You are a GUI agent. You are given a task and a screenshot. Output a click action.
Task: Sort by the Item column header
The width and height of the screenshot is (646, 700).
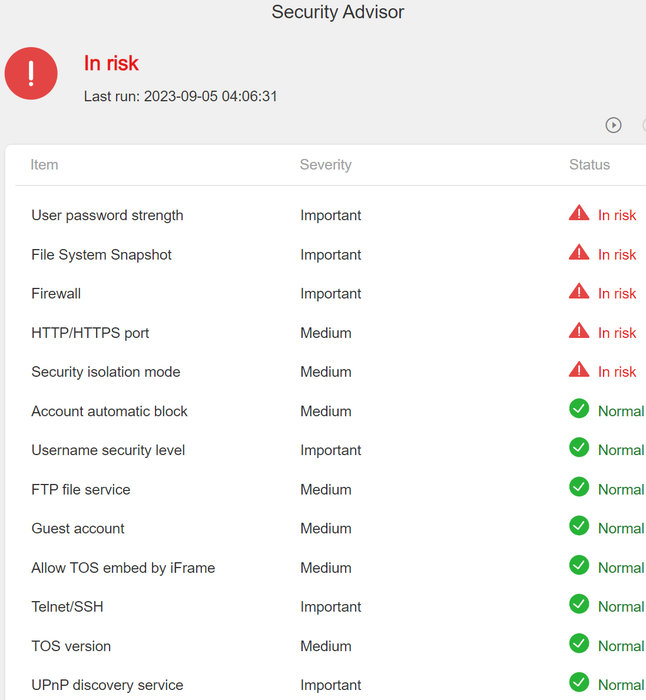(45, 165)
